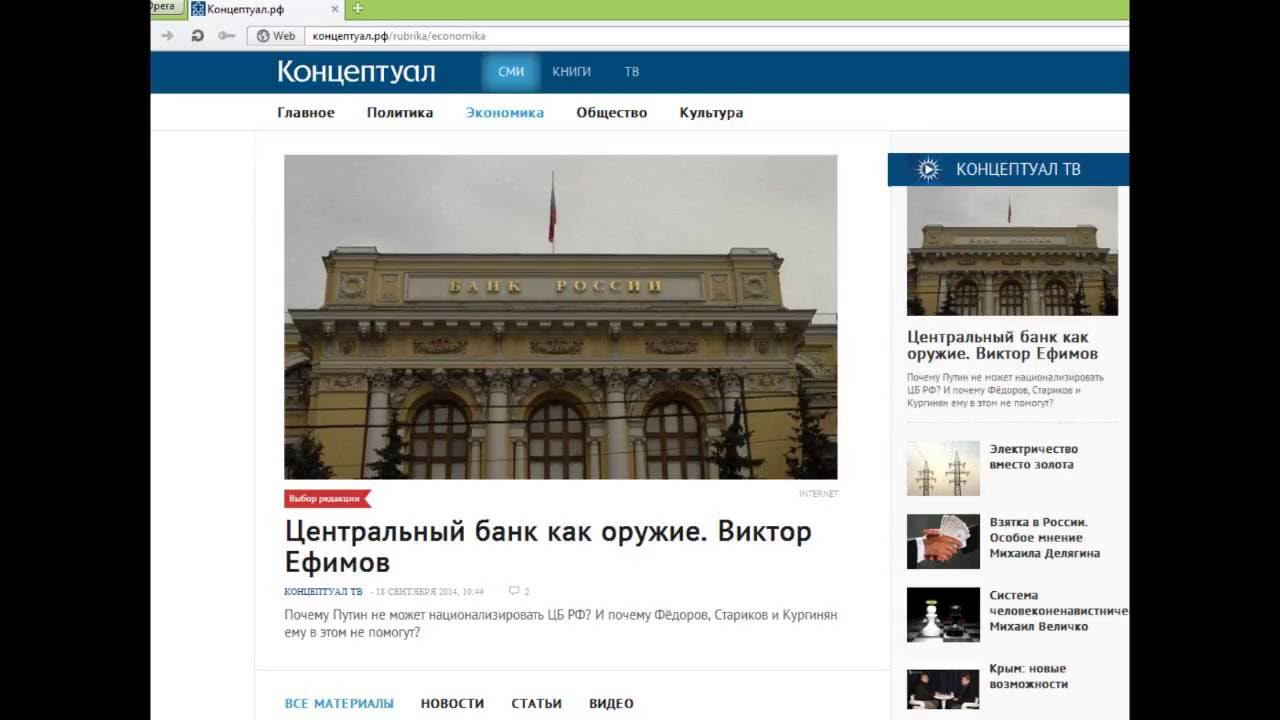This screenshot has height=720, width=1280.
Task: Open Взятка в России article link
Action: pos(1045,538)
